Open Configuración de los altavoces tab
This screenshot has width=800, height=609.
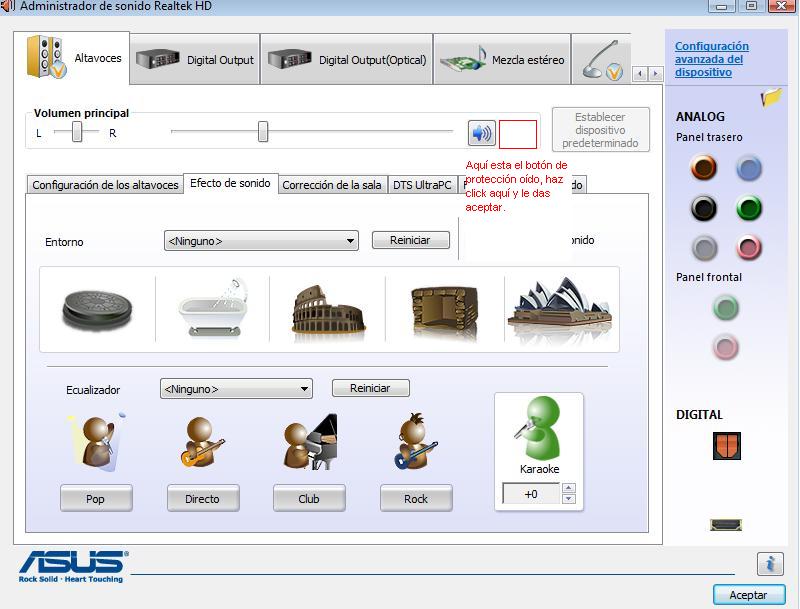coord(105,185)
